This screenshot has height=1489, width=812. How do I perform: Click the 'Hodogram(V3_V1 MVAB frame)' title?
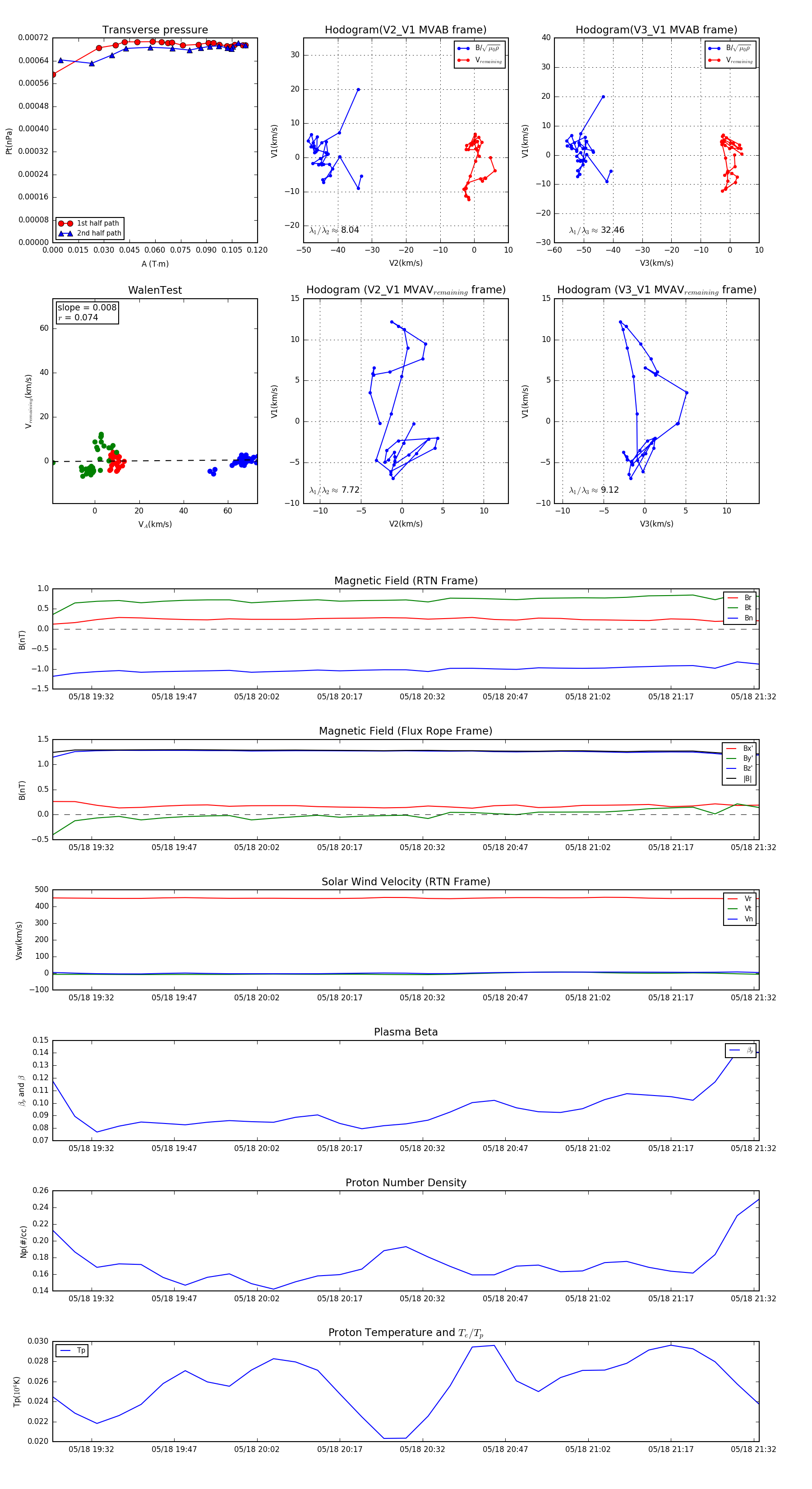[x=656, y=30]
